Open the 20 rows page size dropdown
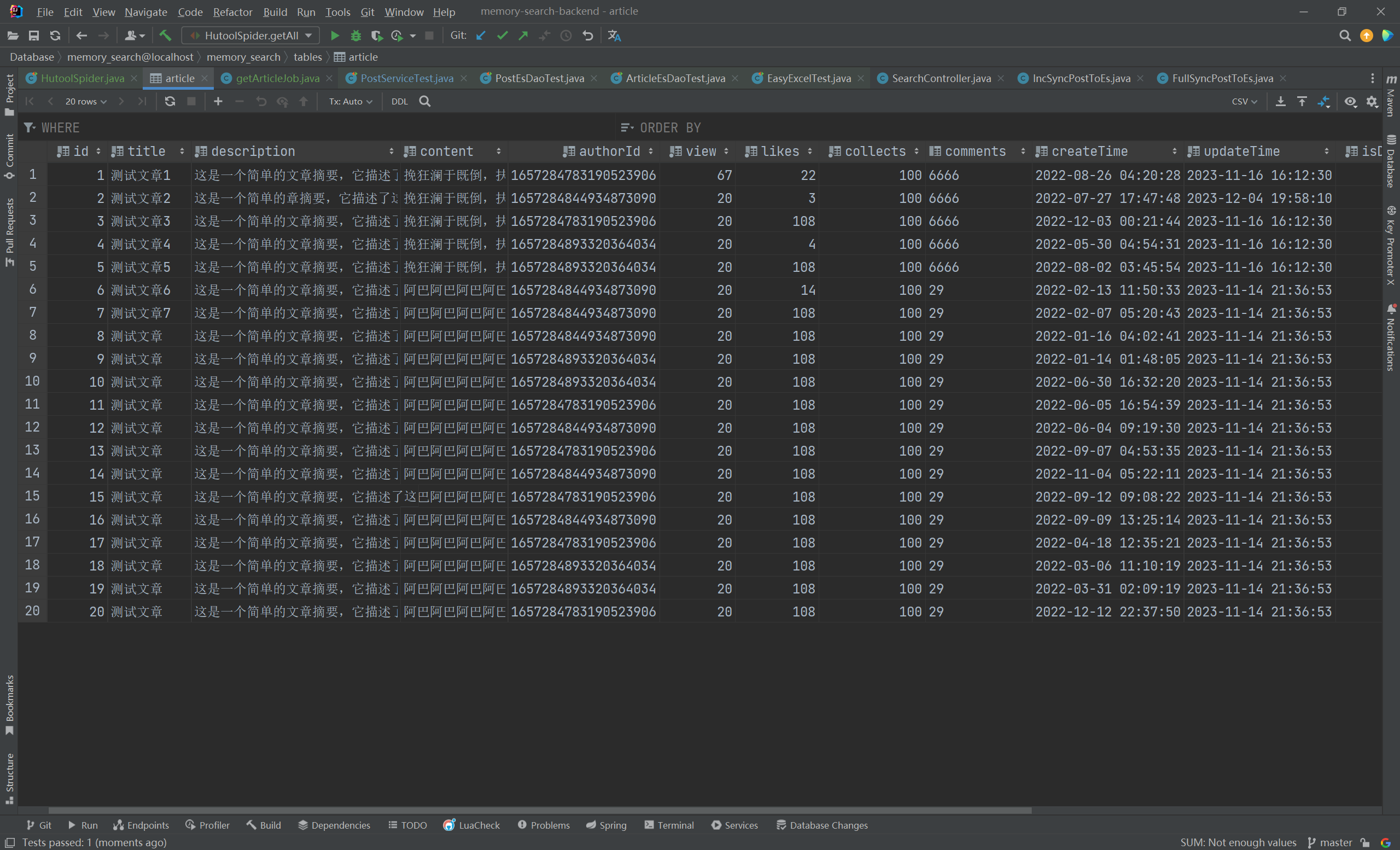This screenshot has height=850, width=1400. [86, 101]
